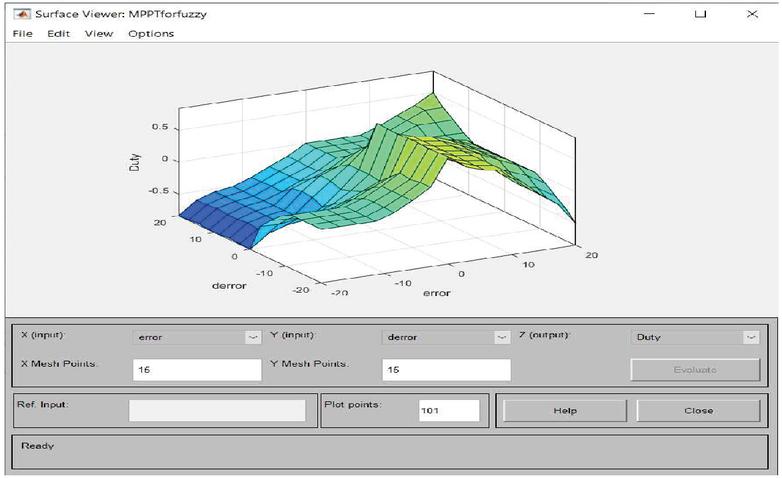The width and height of the screenshot is (782, 478).
Task: Click the Duty axis label
Action: [x=135, y=163]
